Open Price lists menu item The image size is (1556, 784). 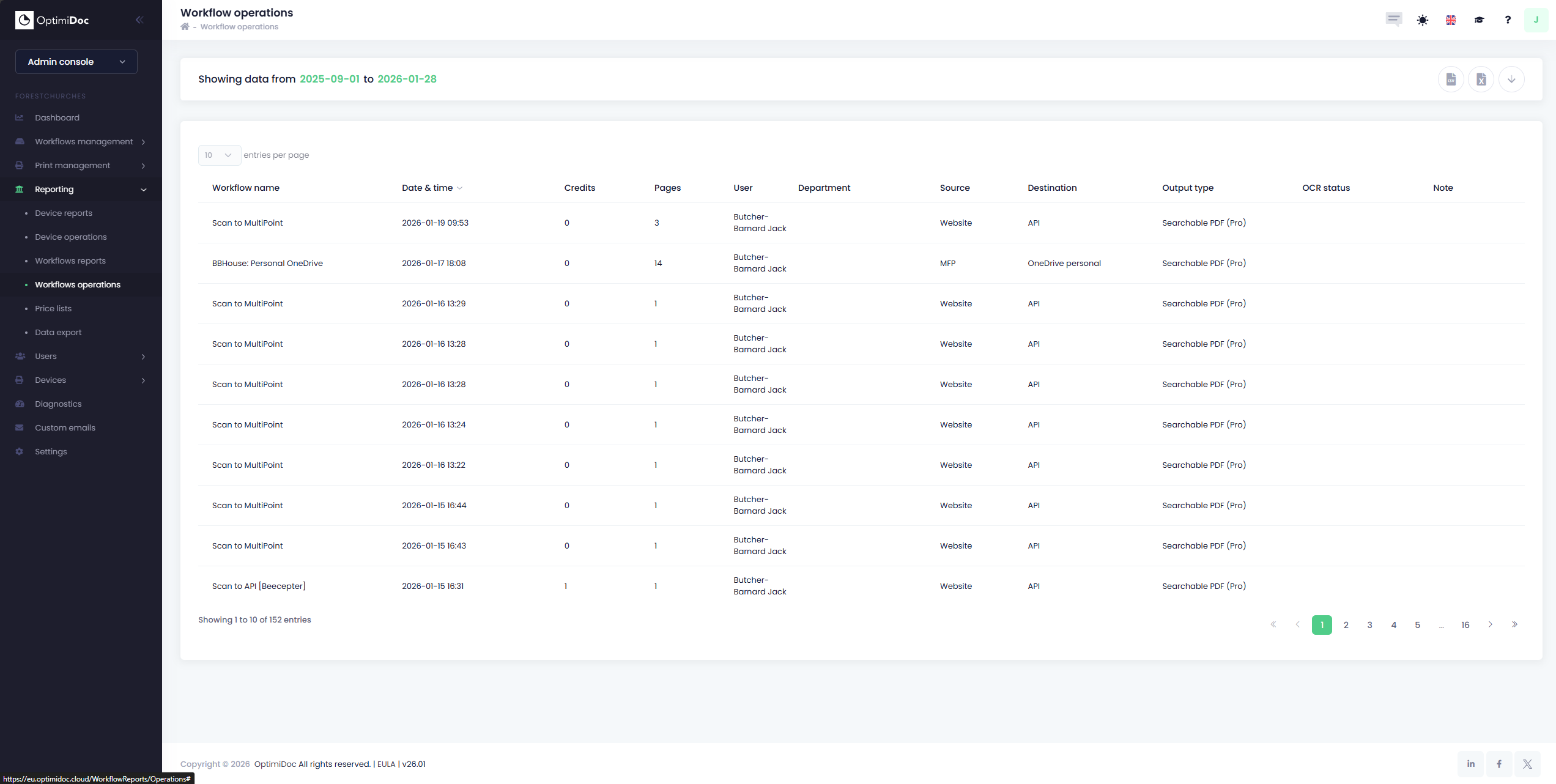(53, 309)
